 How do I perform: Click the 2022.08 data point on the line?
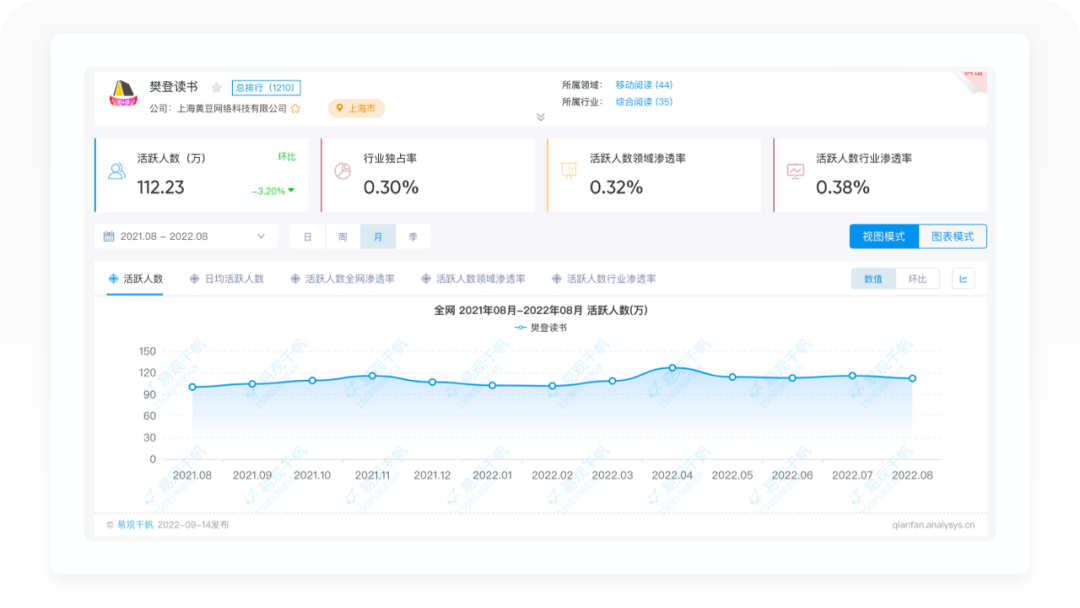(913, 378)
